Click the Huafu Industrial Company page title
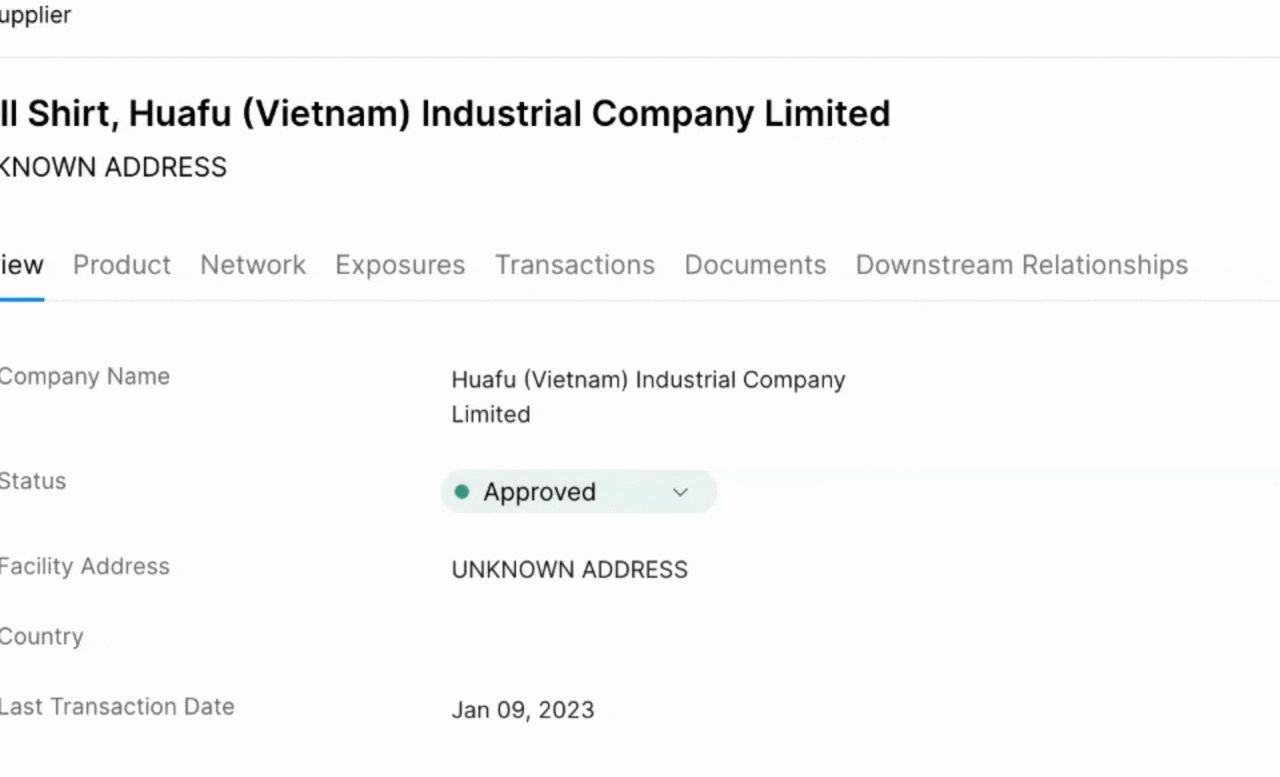Image resolution: width=1280 pixels, height=777 pixels. [x=445, y=114]
